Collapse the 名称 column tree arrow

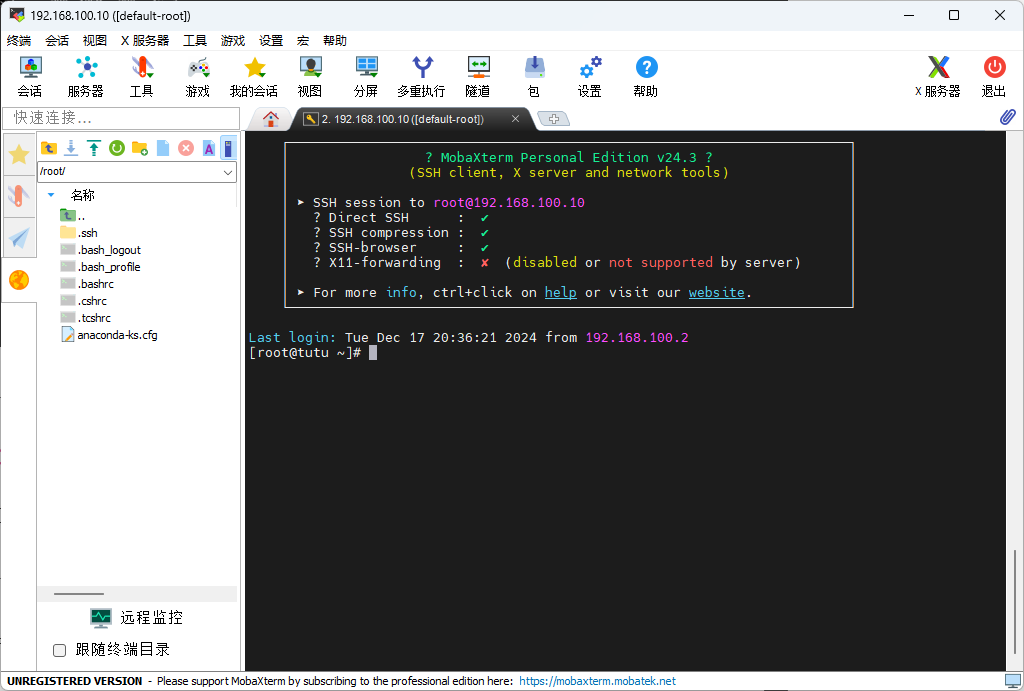[x=52, y=195]
